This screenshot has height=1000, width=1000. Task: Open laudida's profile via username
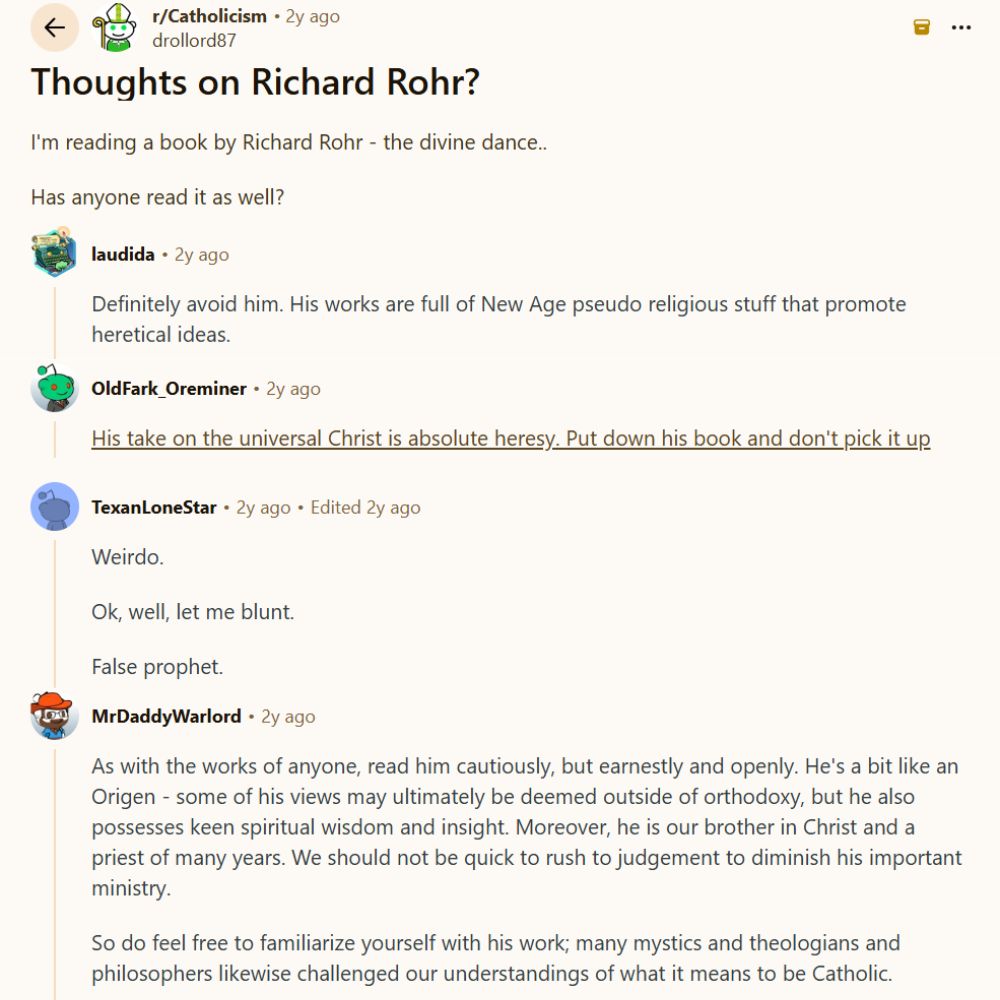(122, 254)
